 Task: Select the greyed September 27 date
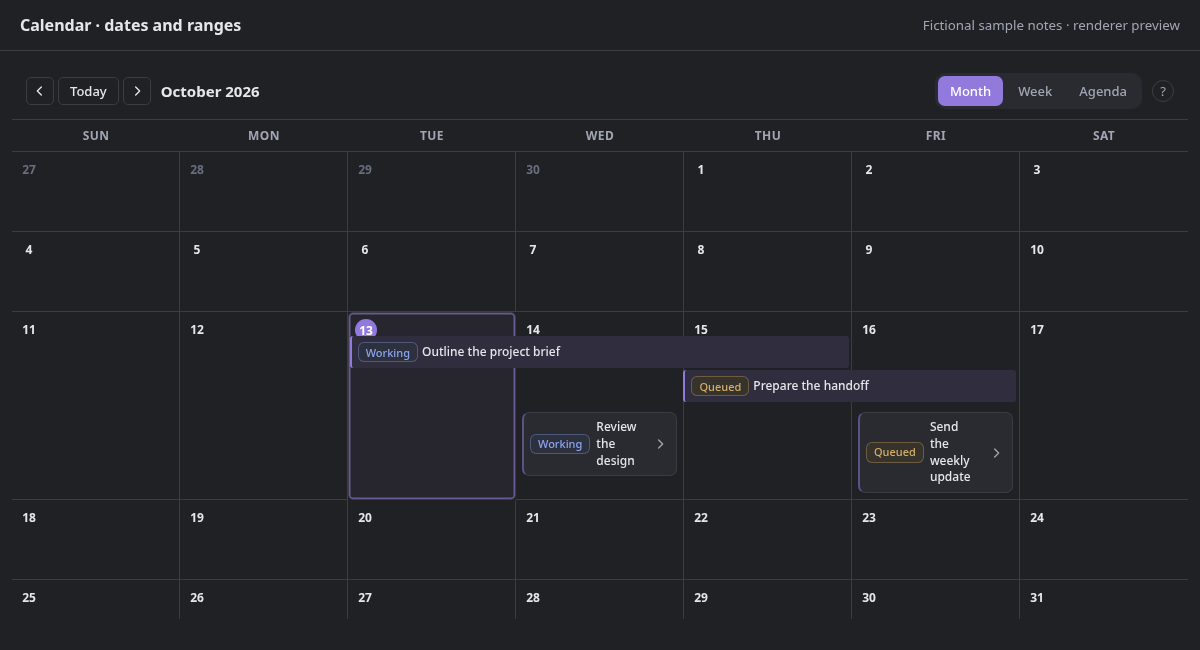(x=29, y=170)
